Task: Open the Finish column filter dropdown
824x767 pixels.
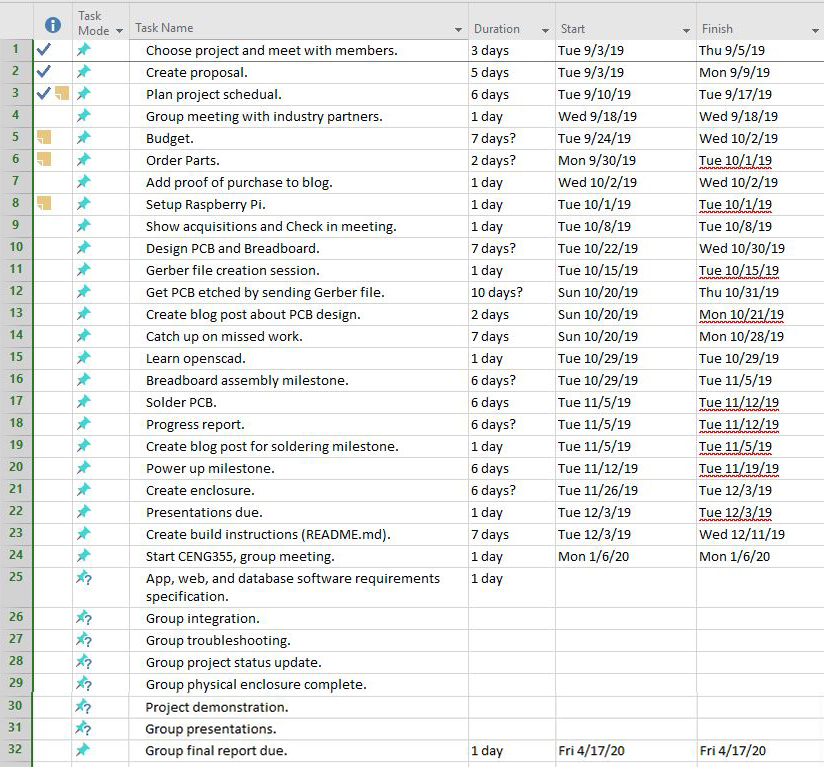Action: tap(815, 31)
